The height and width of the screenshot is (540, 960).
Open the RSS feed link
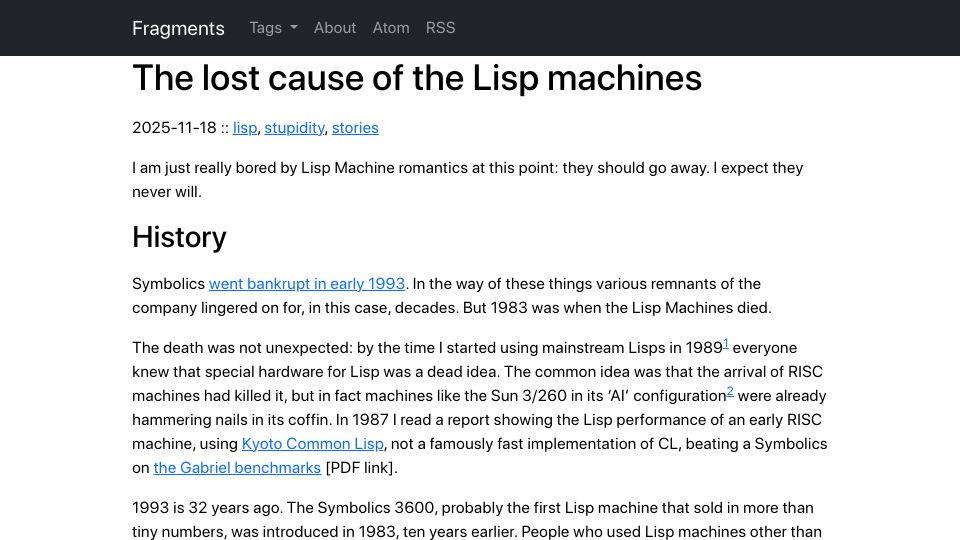coord(440,28)
